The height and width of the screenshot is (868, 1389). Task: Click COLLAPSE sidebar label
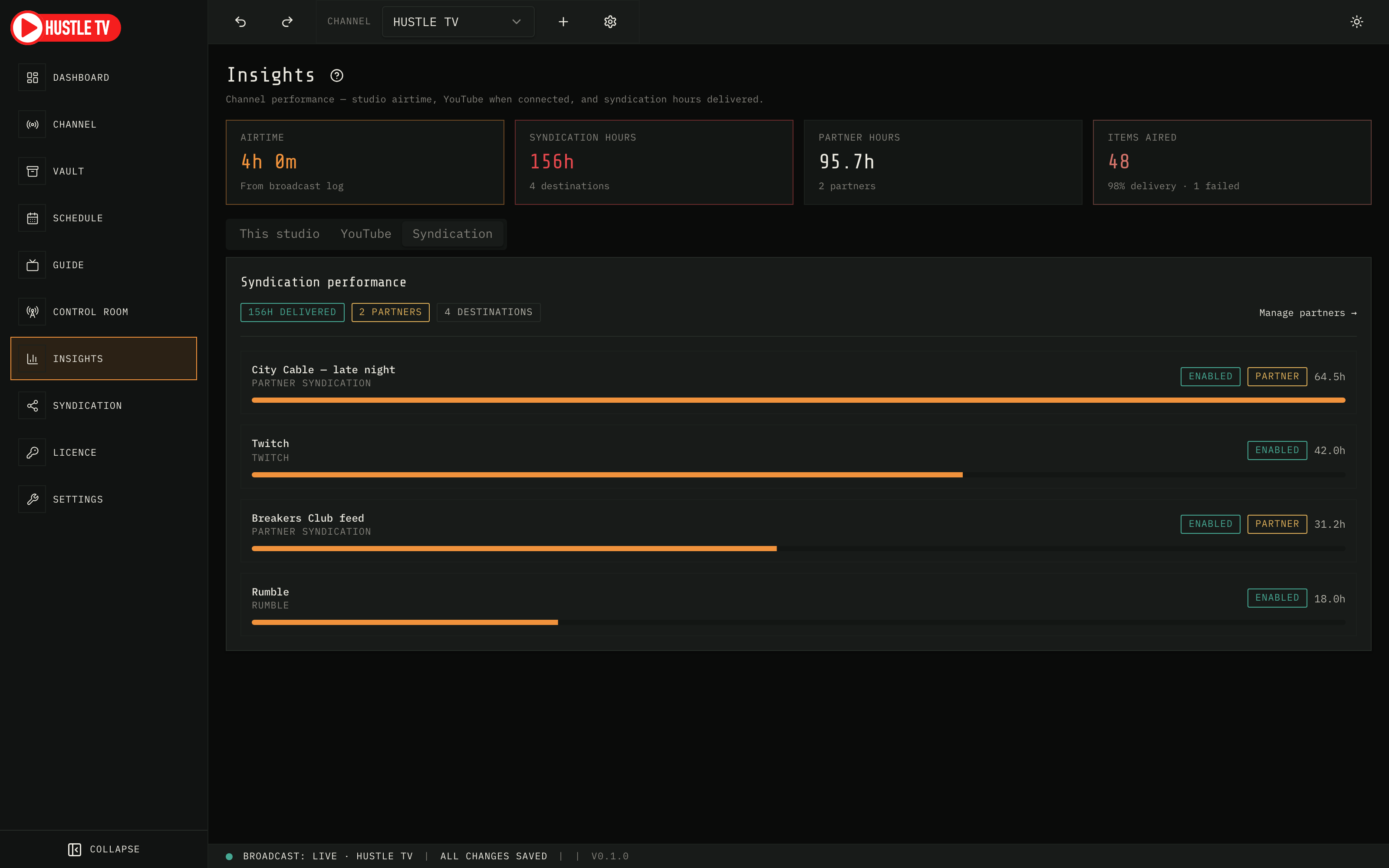click(x=115, y=849)
